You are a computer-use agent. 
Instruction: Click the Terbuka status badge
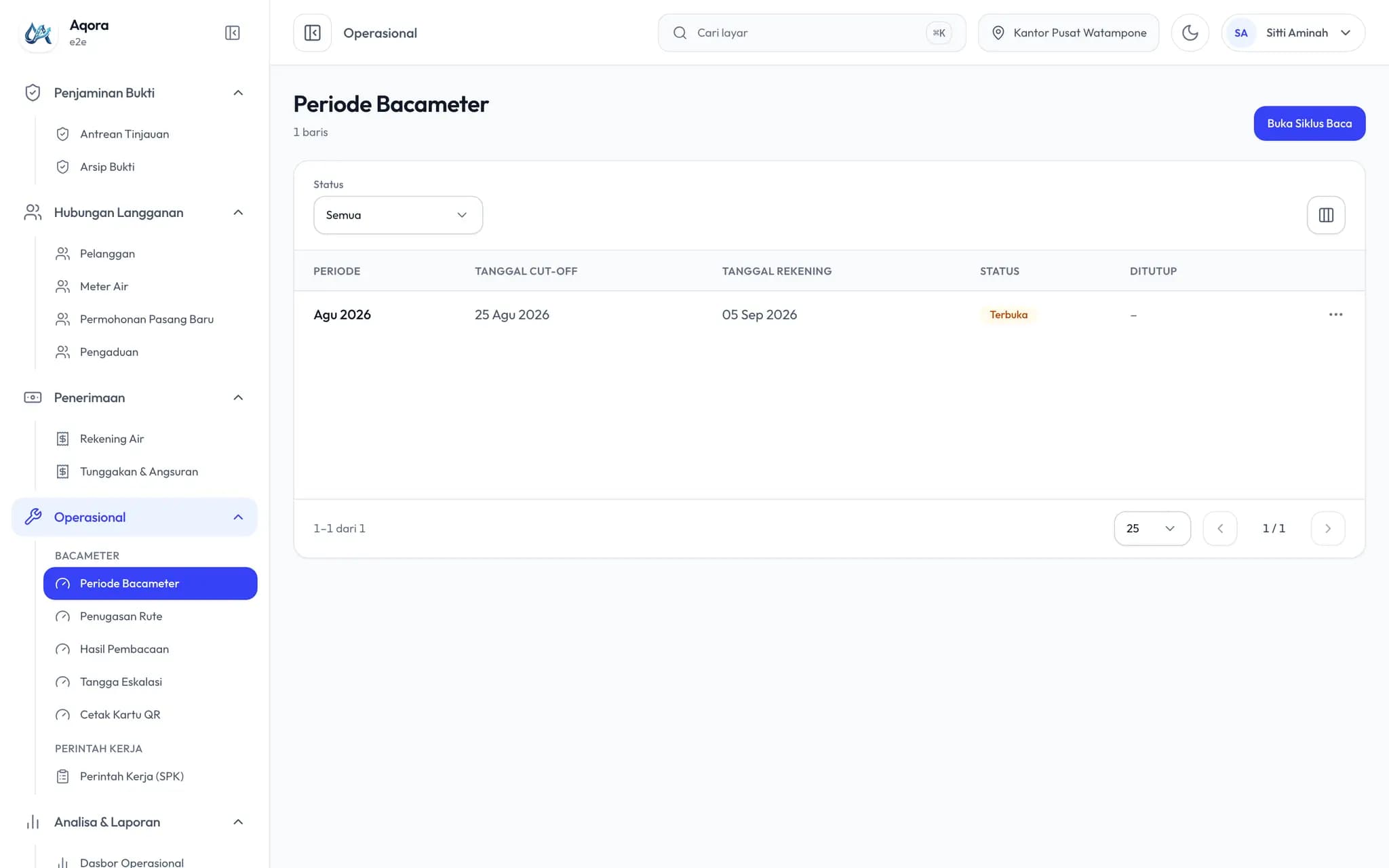(1008, 315)
